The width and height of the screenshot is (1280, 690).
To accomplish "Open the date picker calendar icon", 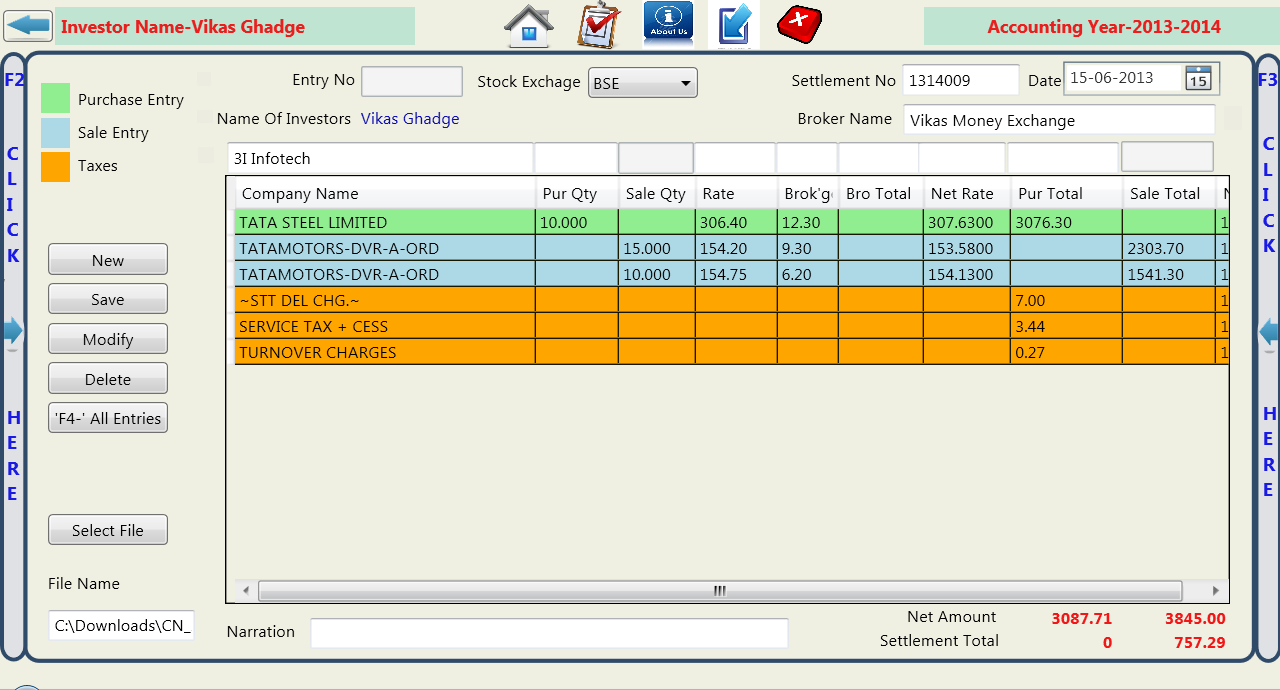I will 1198,78.
